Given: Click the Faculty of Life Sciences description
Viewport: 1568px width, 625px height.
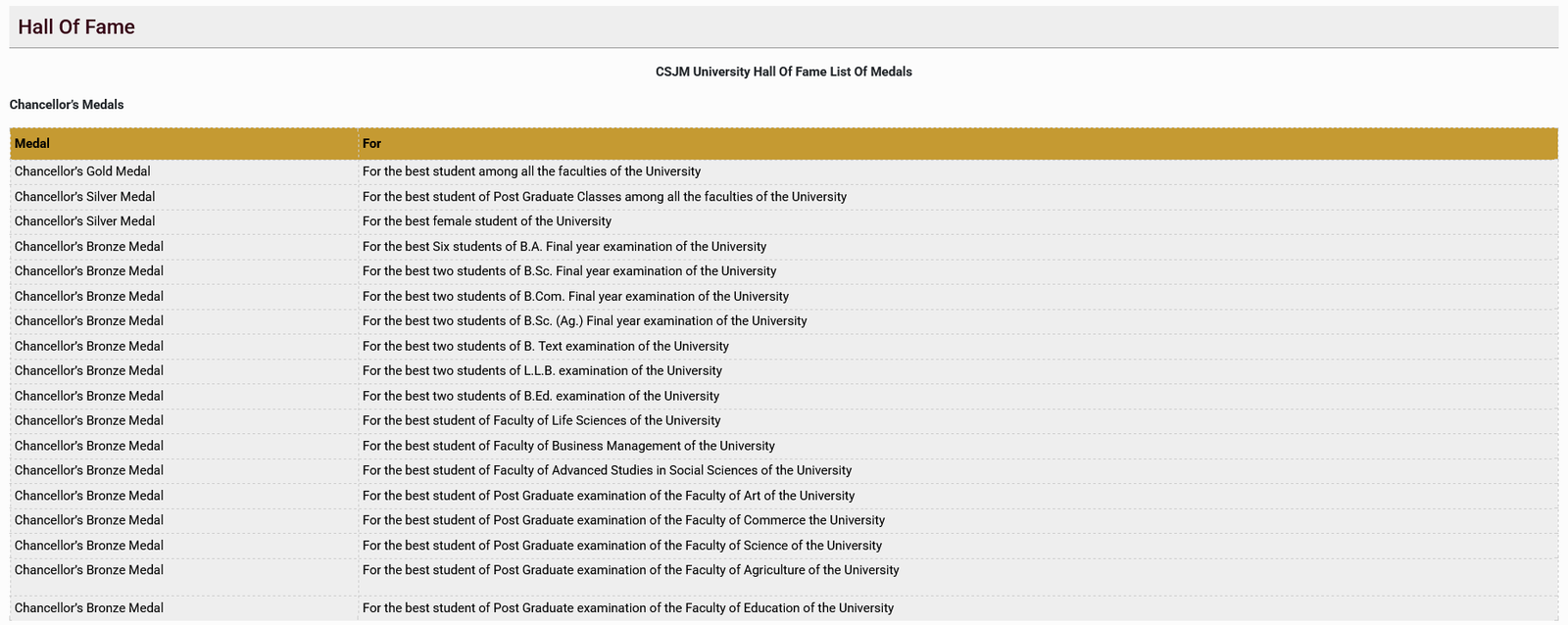Looking at the screenshot, I should click(x=541, y=421).
